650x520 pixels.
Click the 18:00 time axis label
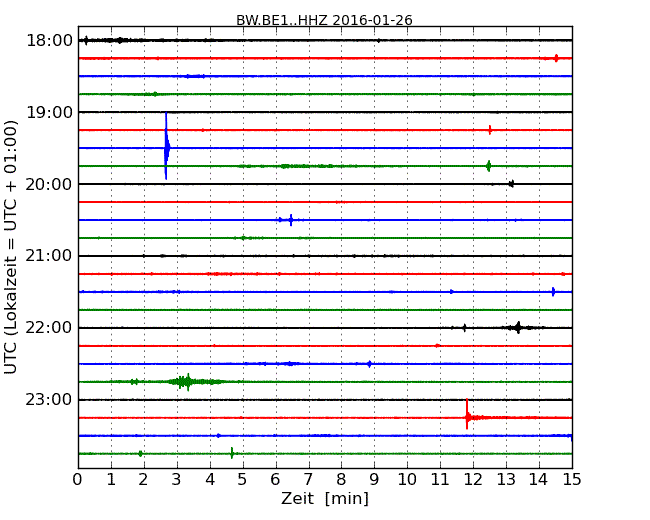pyautogui.click(x=49, y=41)
